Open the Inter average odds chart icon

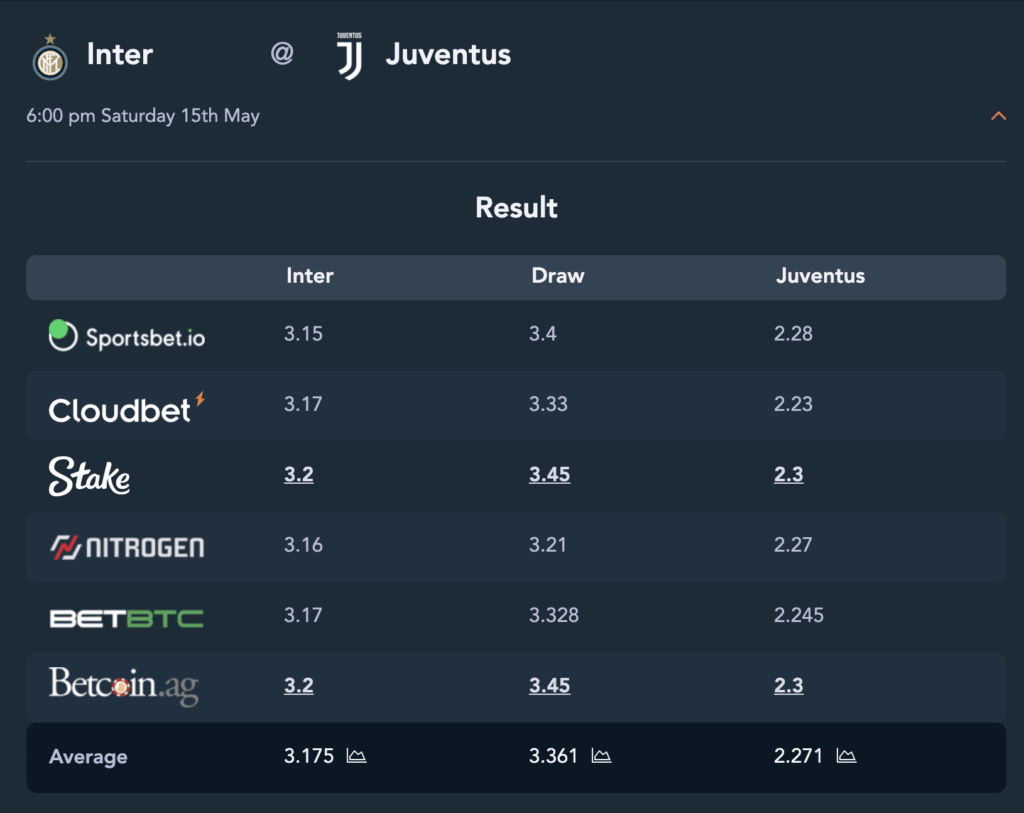pos(356,756)
